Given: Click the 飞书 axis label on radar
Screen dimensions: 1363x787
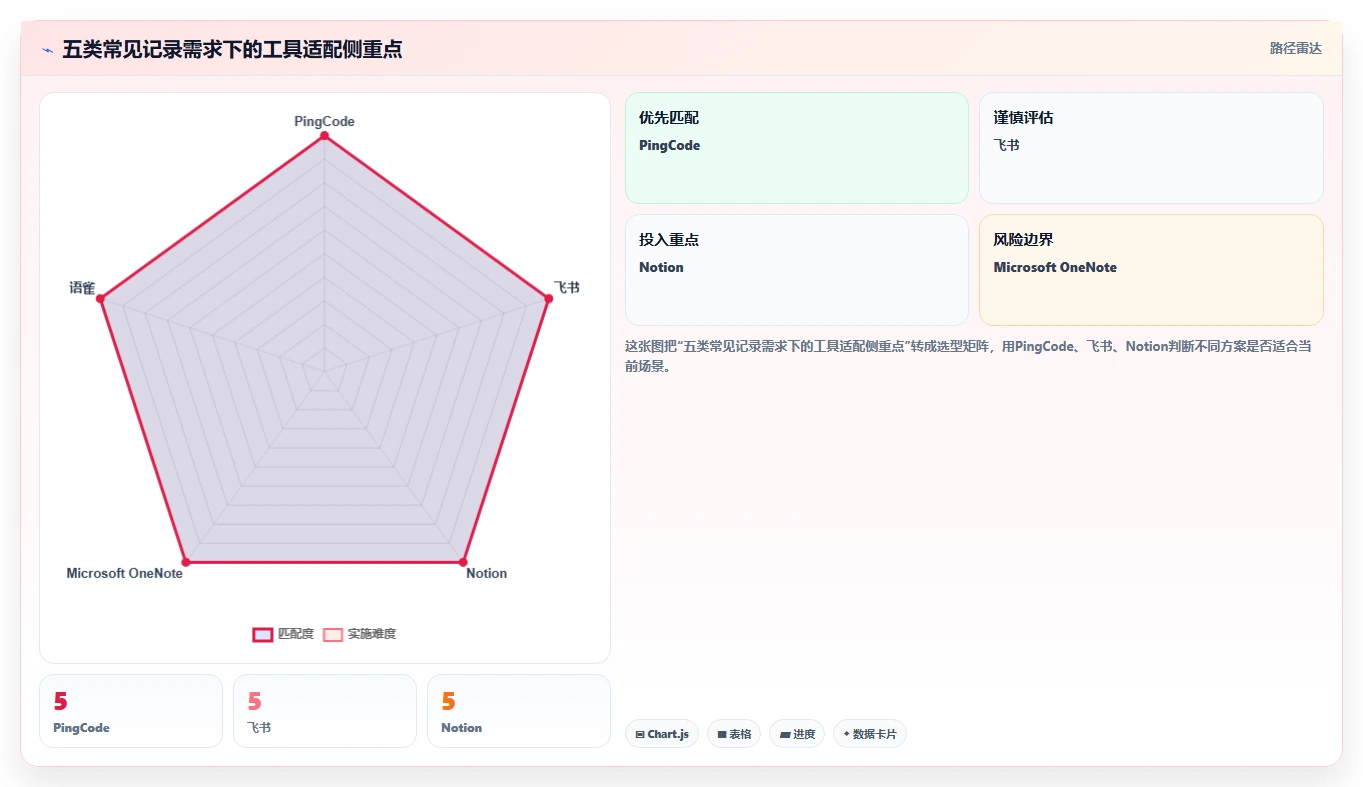Looking at the screenshot, I should pos(567,287).
